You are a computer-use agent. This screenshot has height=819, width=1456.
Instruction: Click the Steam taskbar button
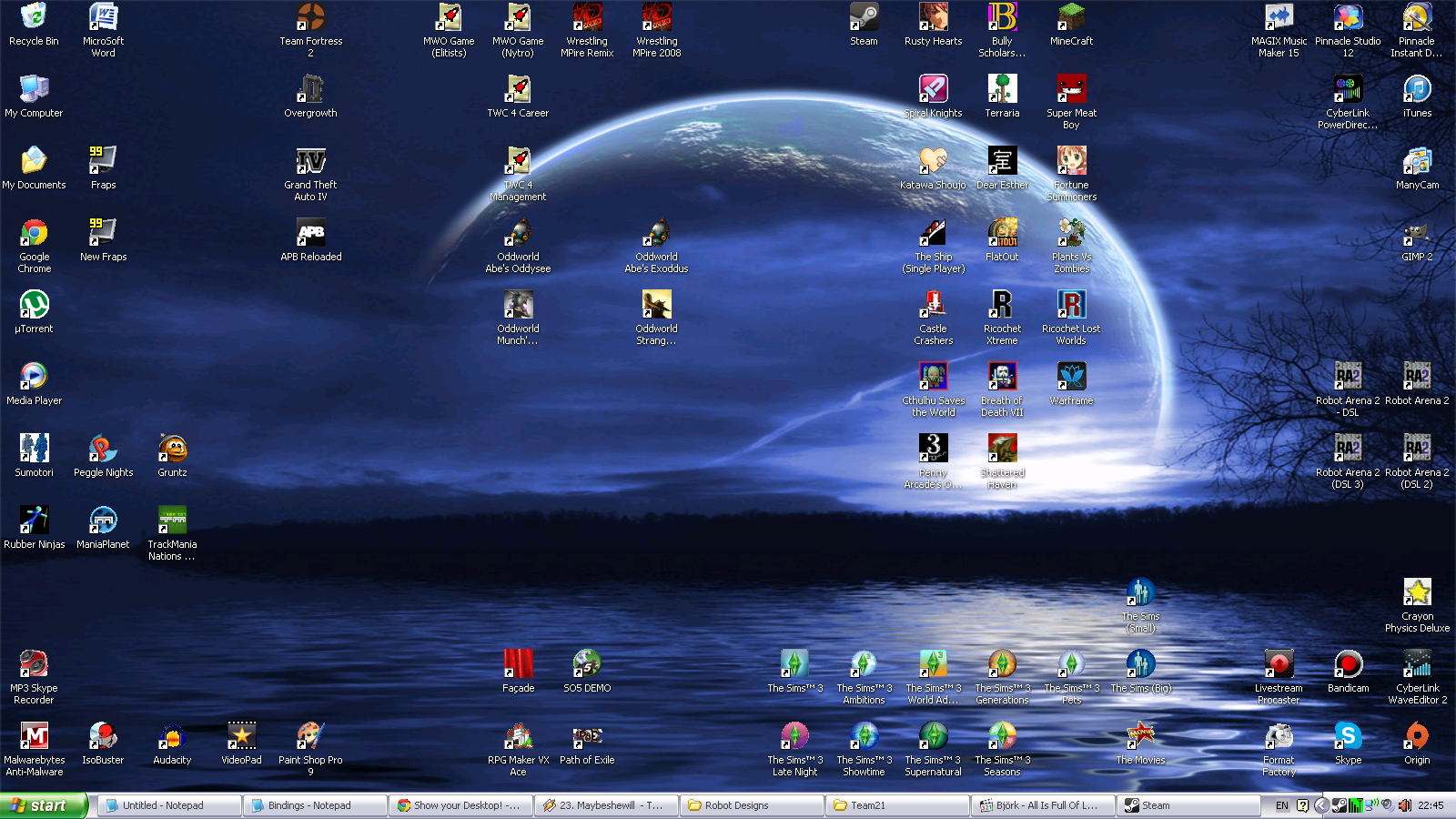(1188, 805)
